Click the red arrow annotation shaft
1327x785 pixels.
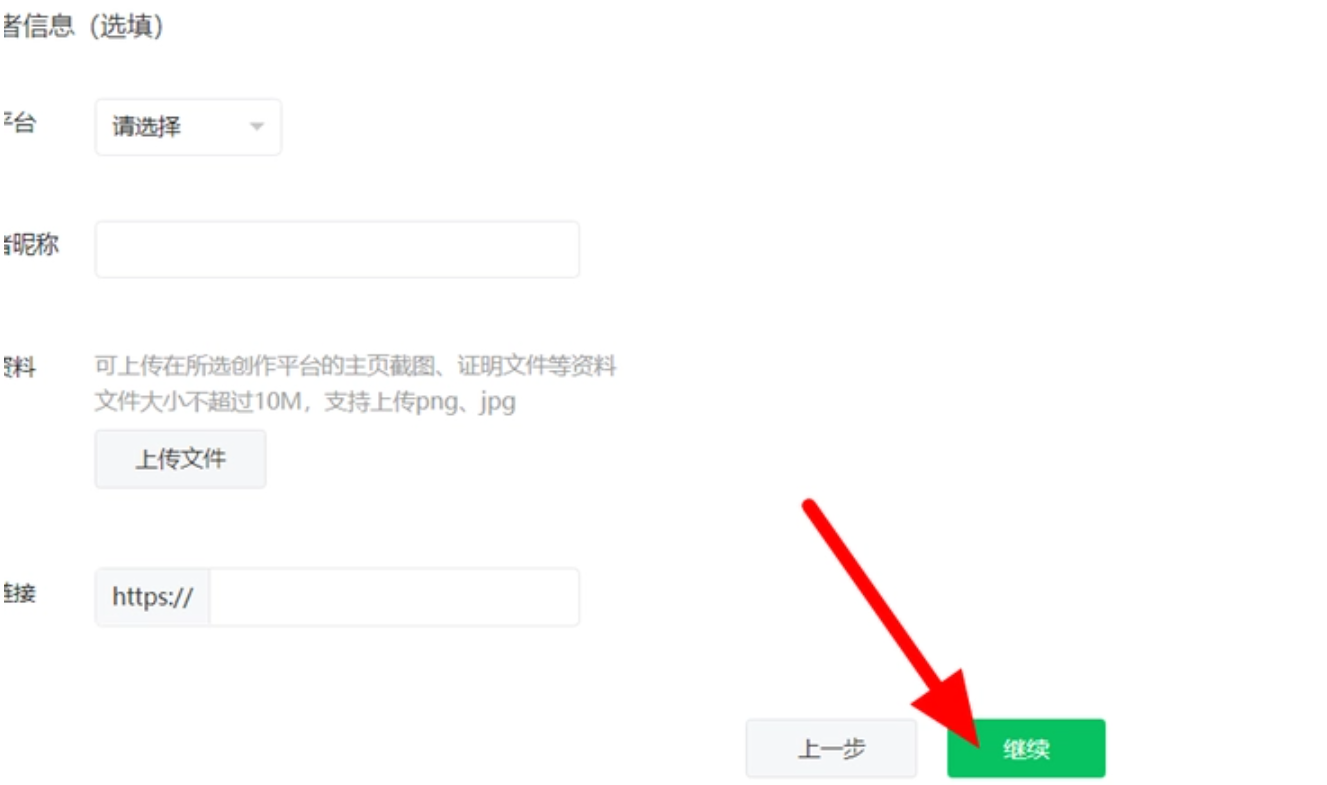[866, 588]
